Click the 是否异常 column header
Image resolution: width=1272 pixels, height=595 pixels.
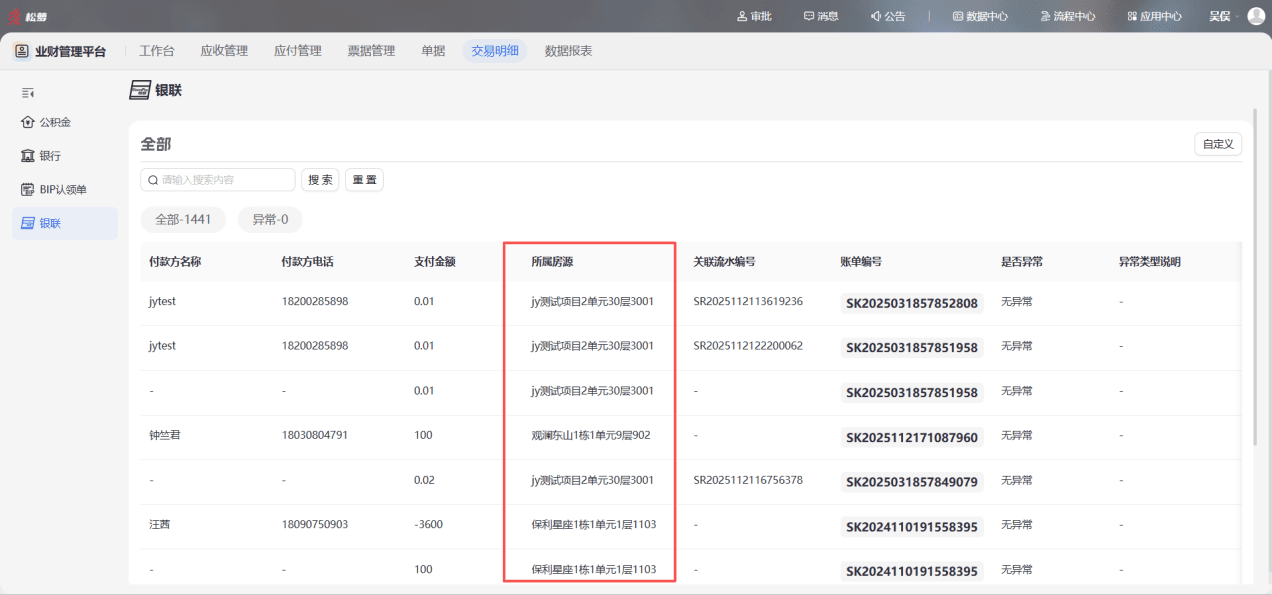(x=1022, y=262)
